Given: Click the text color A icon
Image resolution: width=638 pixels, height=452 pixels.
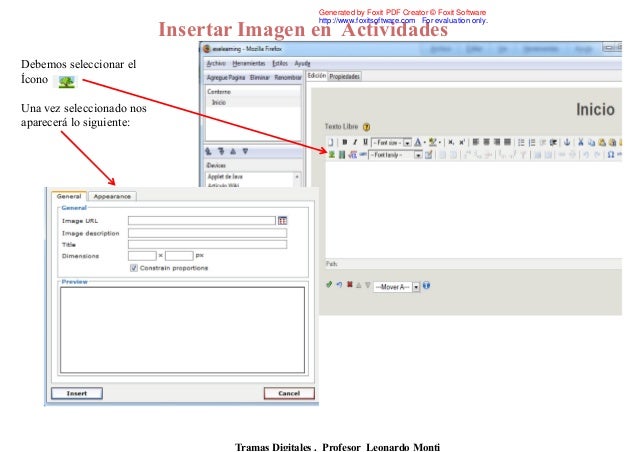Looking at the screenshot, I should click(417, 142).
